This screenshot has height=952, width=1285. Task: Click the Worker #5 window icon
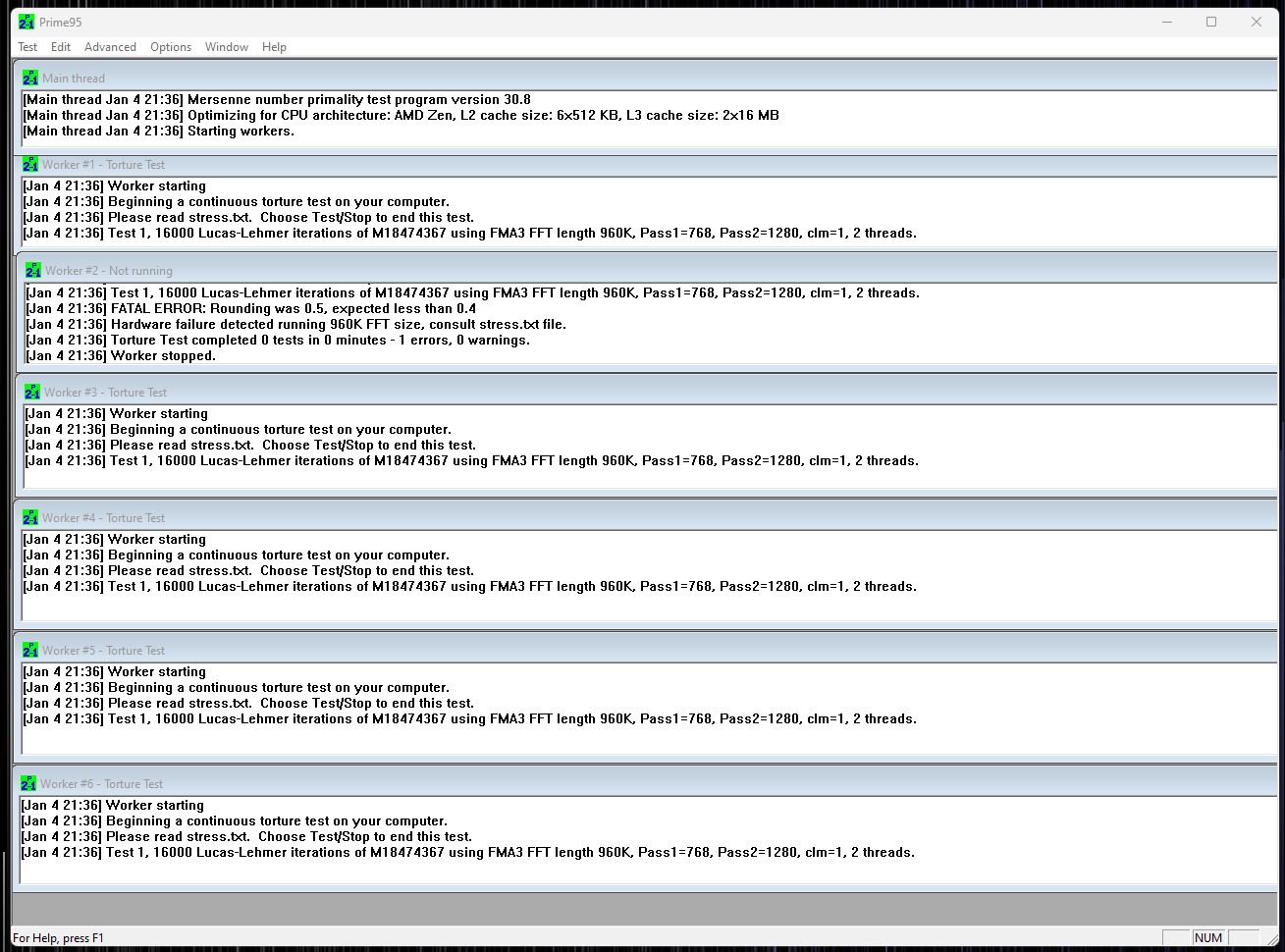(30, 650)
